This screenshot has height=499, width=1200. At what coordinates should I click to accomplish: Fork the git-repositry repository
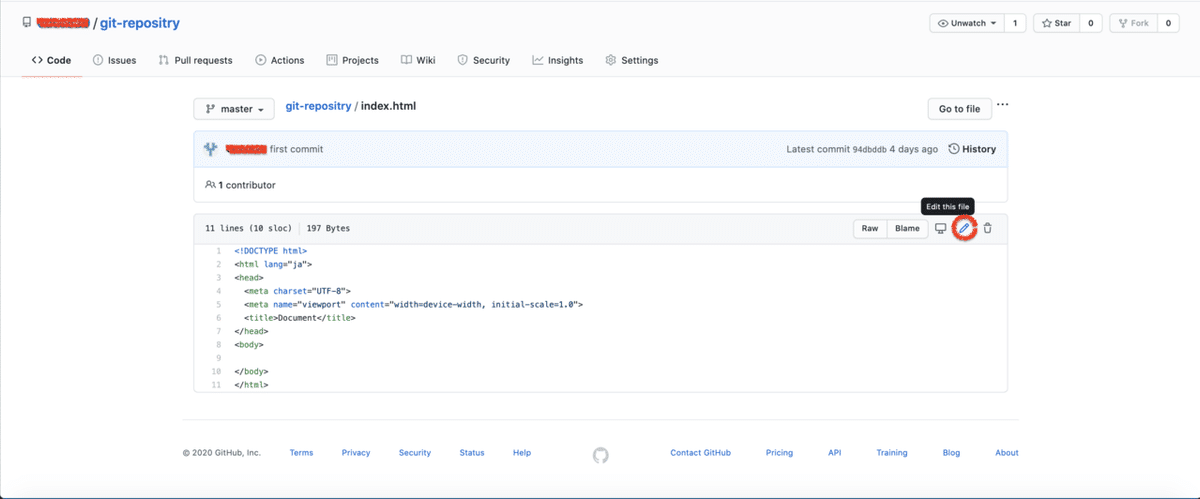coord(1133,23)
